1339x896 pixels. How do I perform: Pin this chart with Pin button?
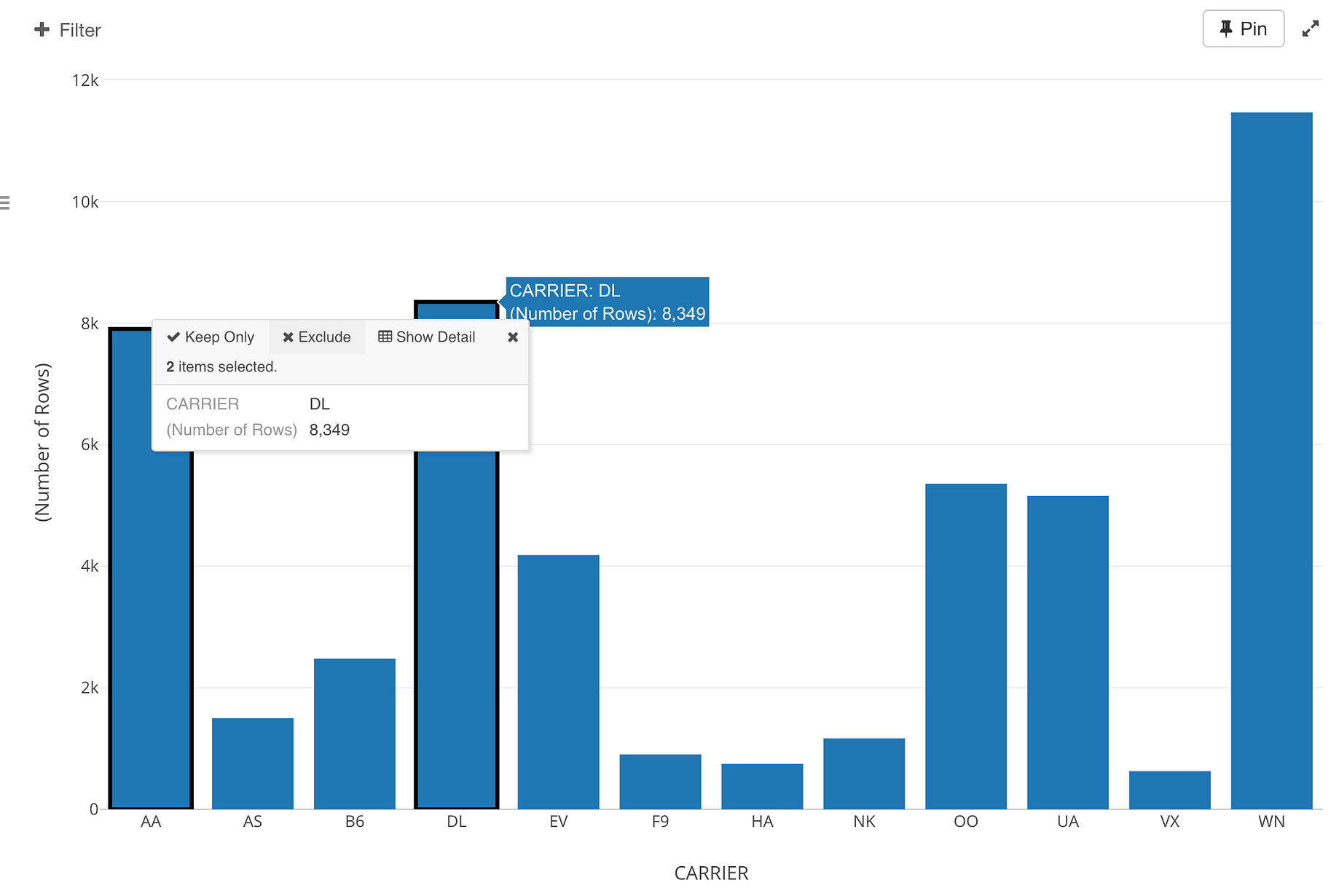pos(1243,28)
